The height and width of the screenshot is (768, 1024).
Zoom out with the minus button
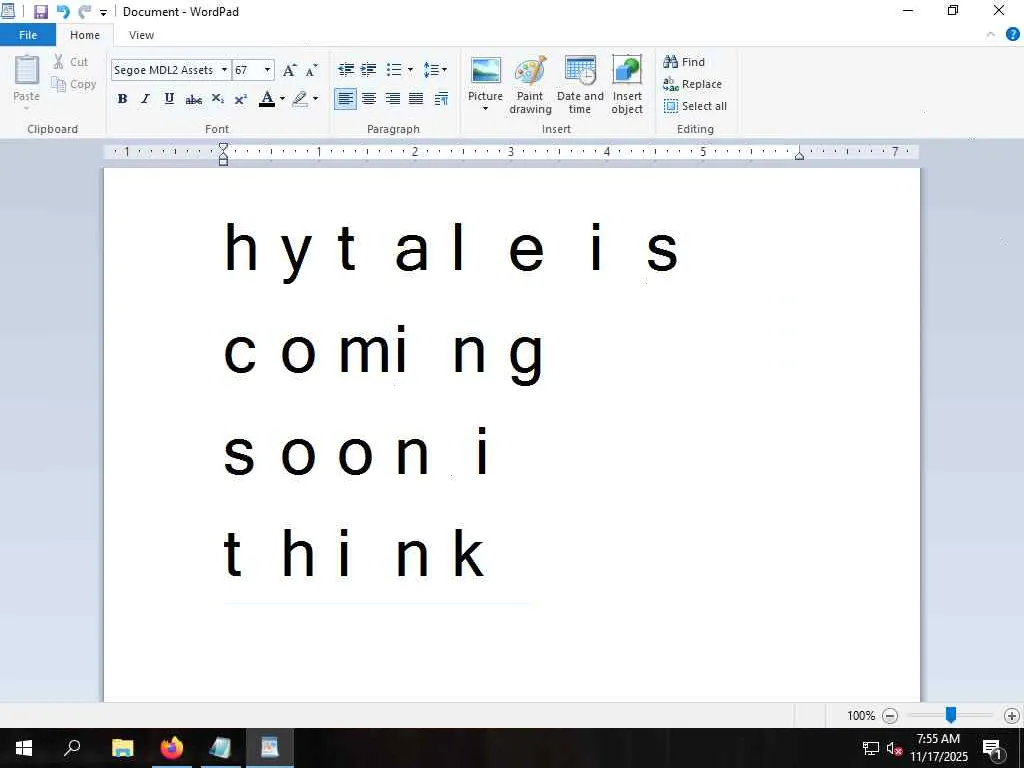[x=889, y=716]
